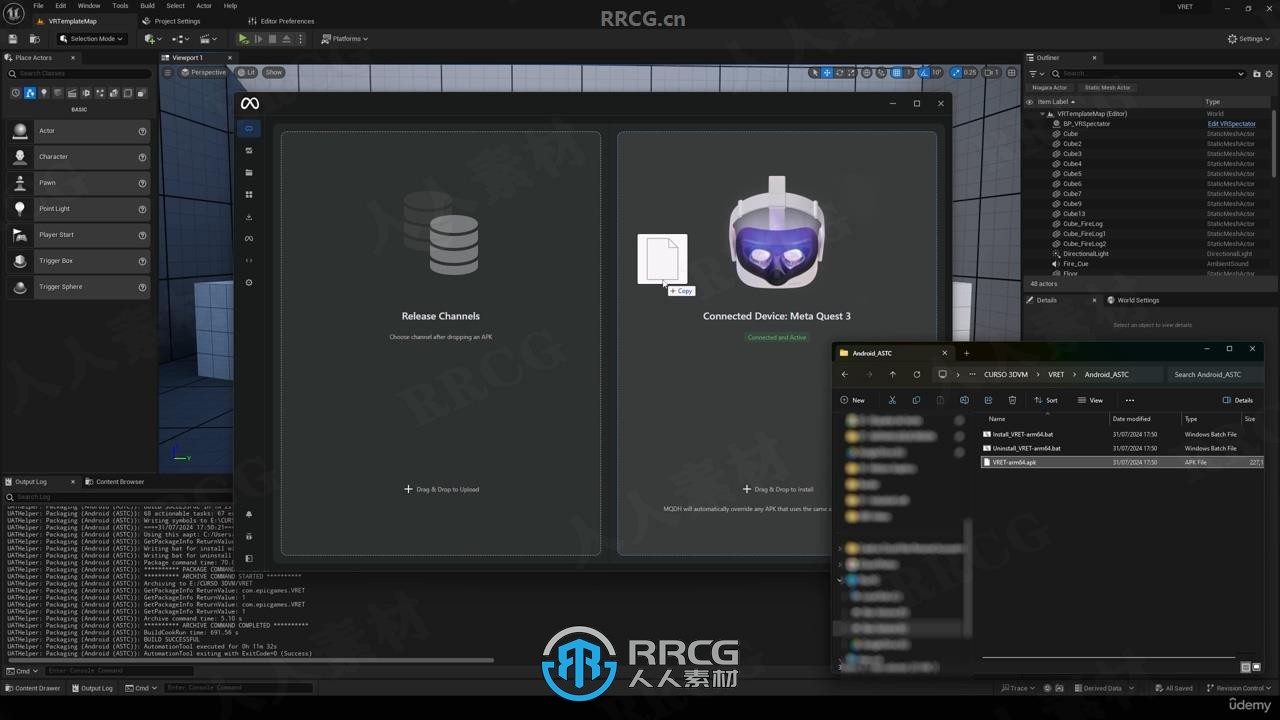
Task: Open Downloads icon in Meta Developer Hub sidebar
Action: click(x=249, y=217)
